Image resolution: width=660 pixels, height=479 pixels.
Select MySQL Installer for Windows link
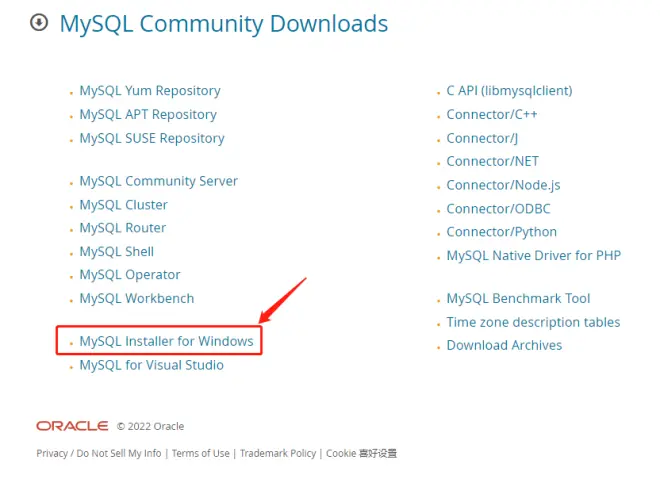(167, 341)
